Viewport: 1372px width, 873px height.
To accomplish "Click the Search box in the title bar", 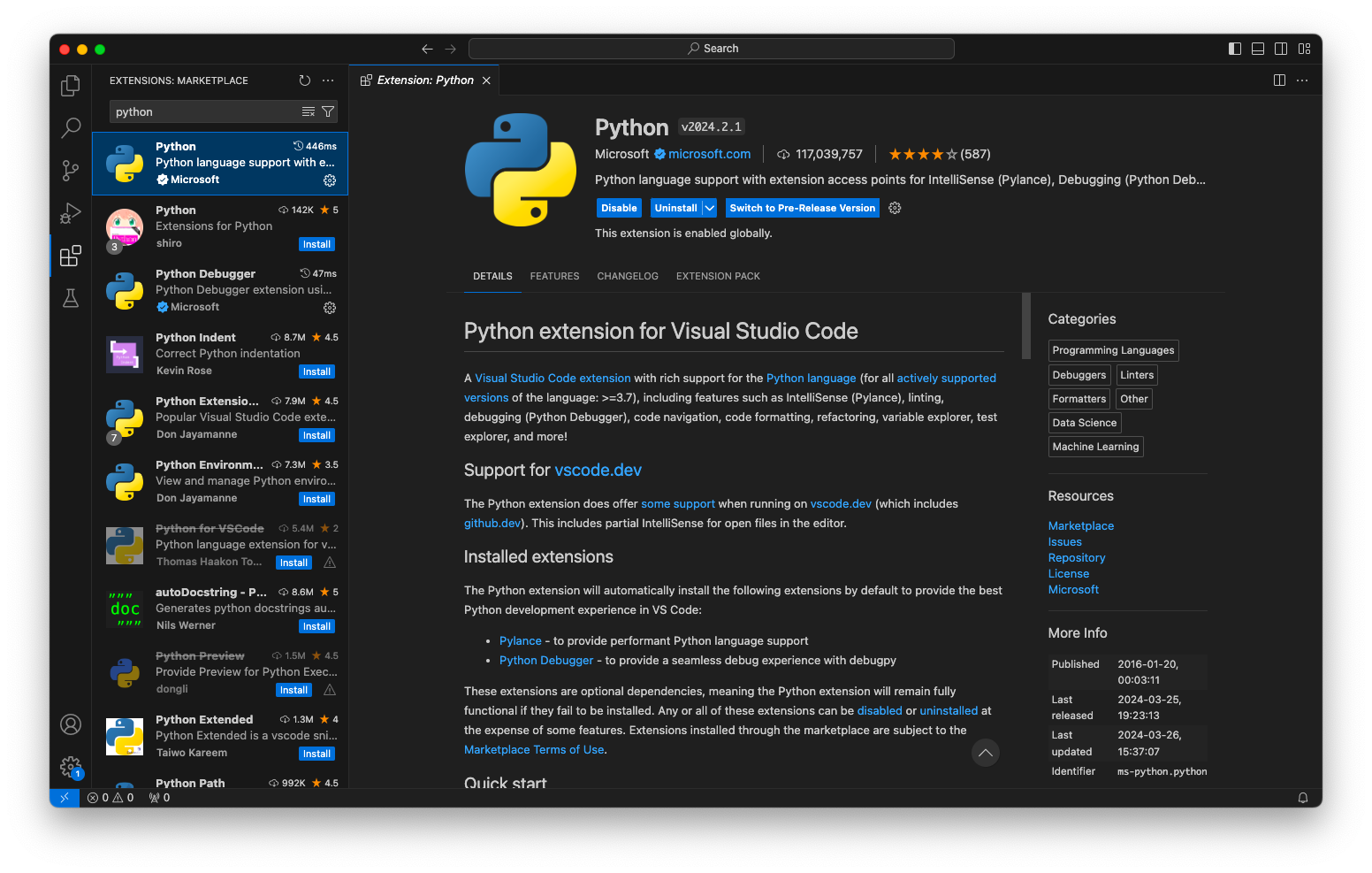I will pos(712,48).
